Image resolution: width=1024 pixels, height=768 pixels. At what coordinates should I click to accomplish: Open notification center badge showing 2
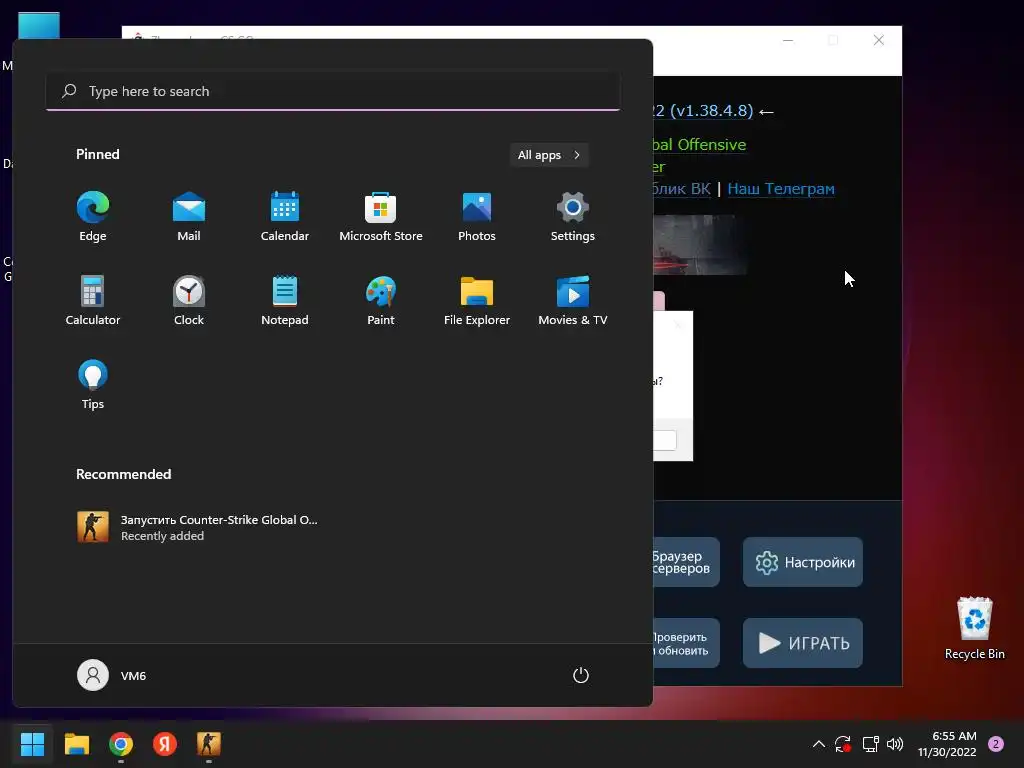996,744
